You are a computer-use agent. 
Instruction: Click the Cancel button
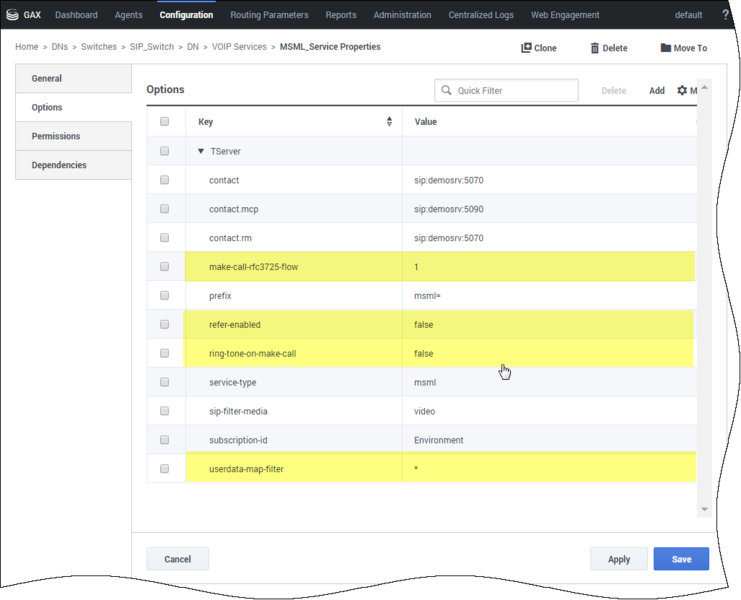tap(178, 559)
